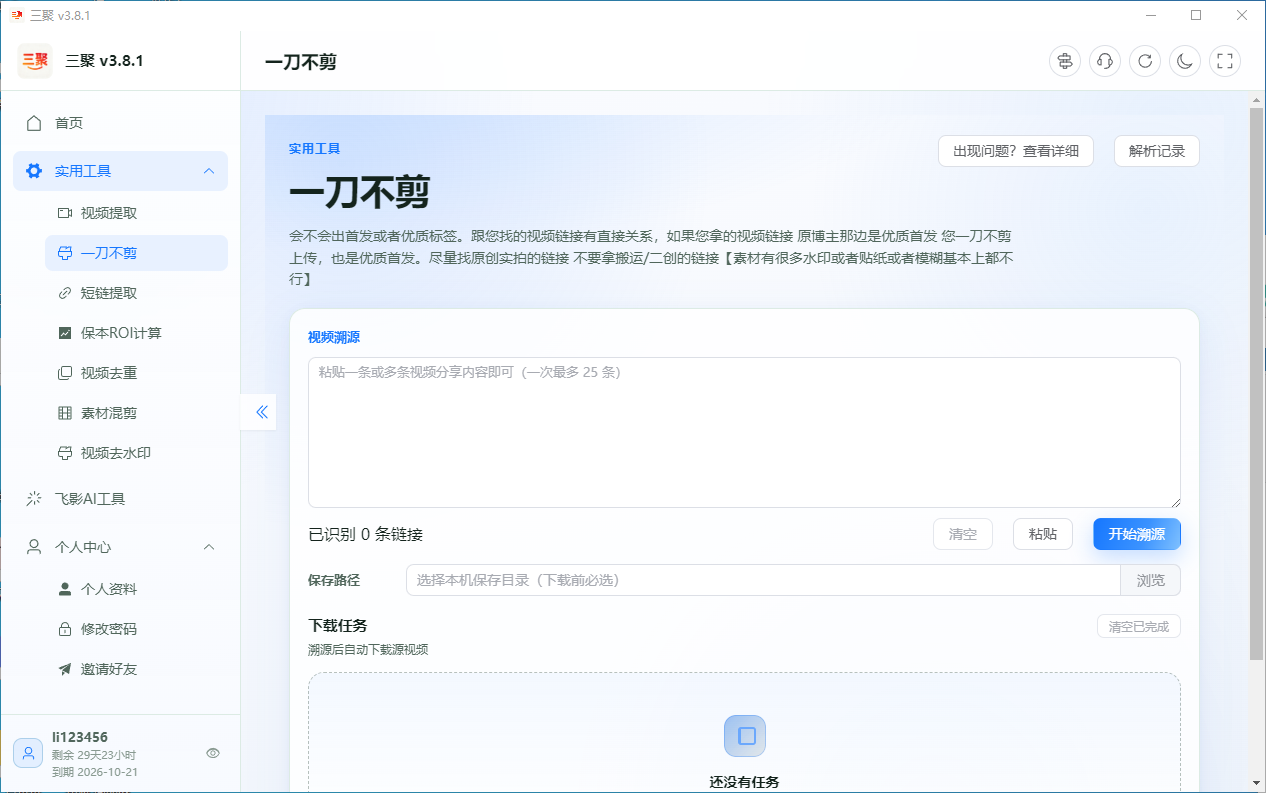The image size is (1266, 793).
Task: Click the 下载任务 heading
Action: pos(338,625)
